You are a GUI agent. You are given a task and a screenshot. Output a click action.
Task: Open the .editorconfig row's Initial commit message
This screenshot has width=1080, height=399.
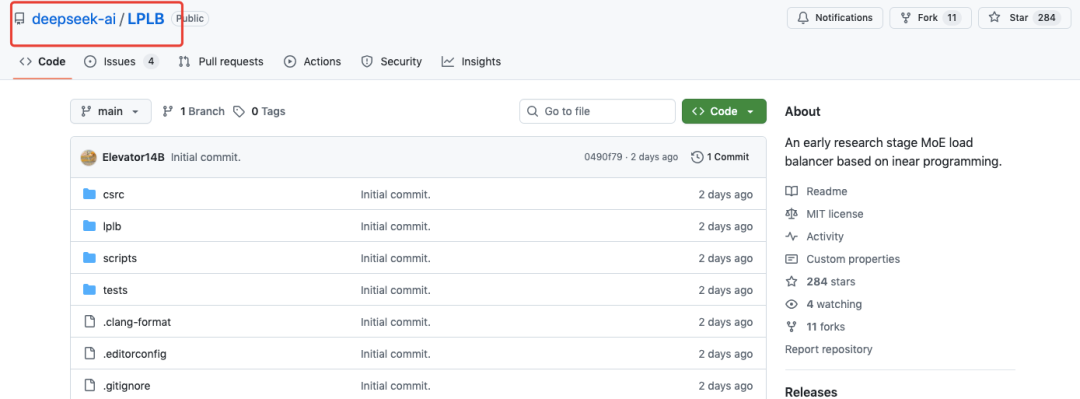395,354
